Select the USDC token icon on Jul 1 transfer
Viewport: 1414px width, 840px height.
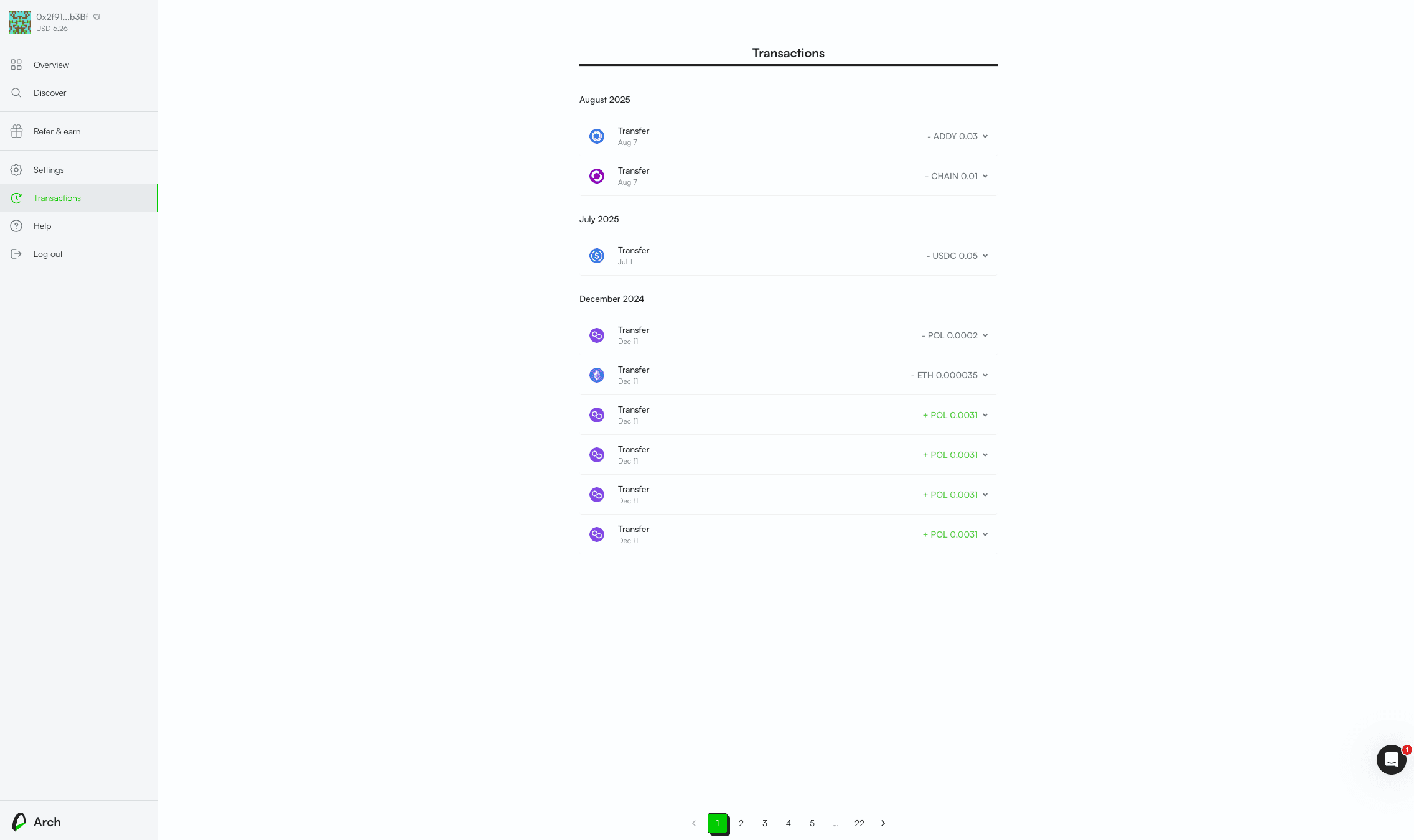(596, 255)
